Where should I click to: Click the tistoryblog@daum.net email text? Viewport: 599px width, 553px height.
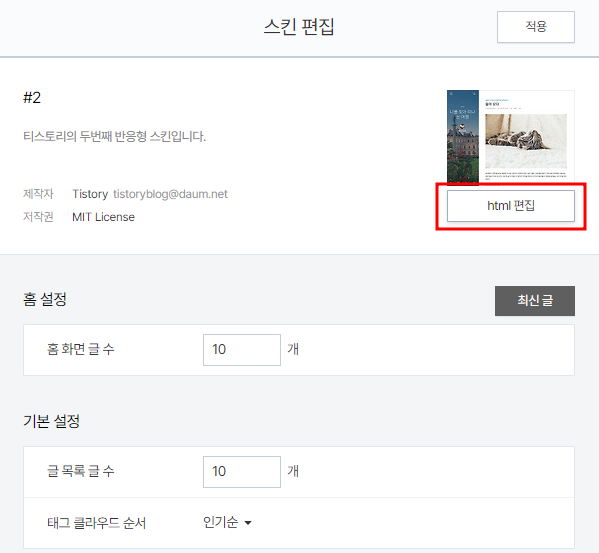(x=170, y=194)
